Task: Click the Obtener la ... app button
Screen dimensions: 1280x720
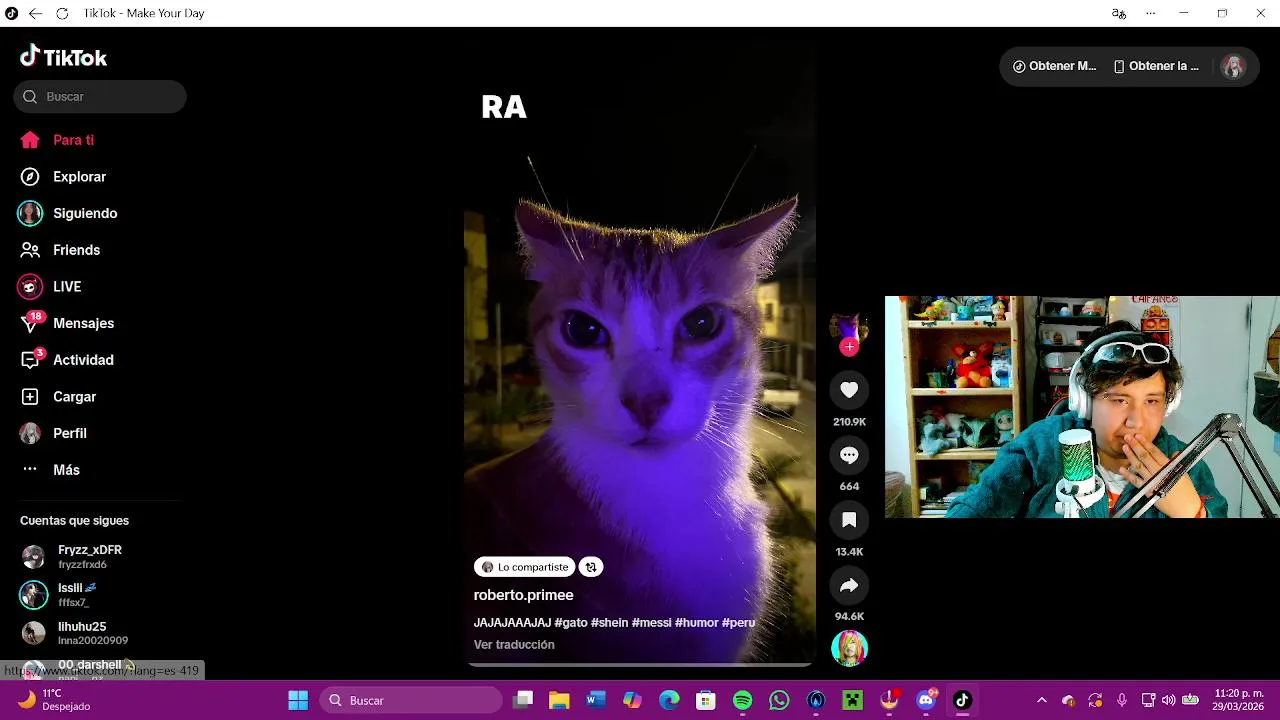Action: tap(1156, 66)
